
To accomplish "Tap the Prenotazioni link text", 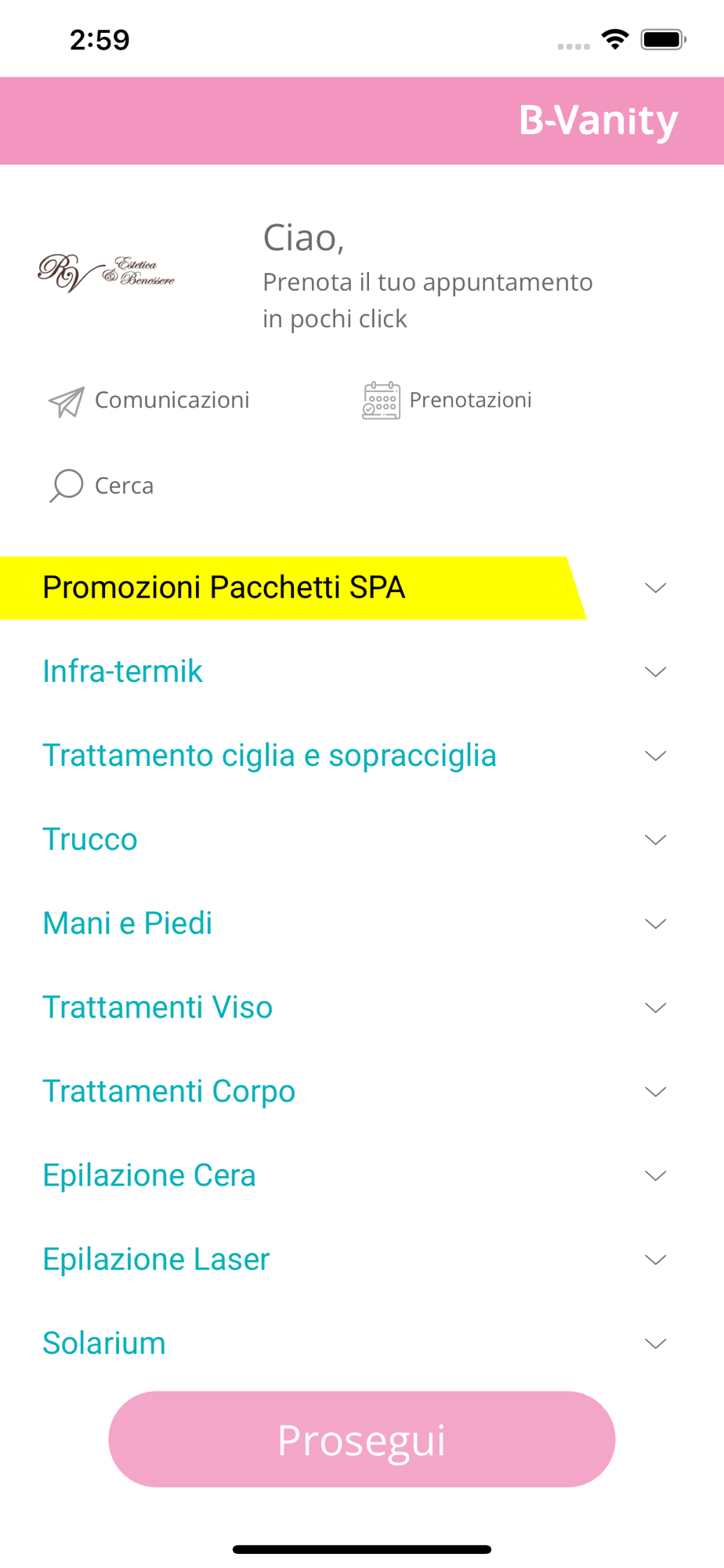I will [x=470, y=400].
